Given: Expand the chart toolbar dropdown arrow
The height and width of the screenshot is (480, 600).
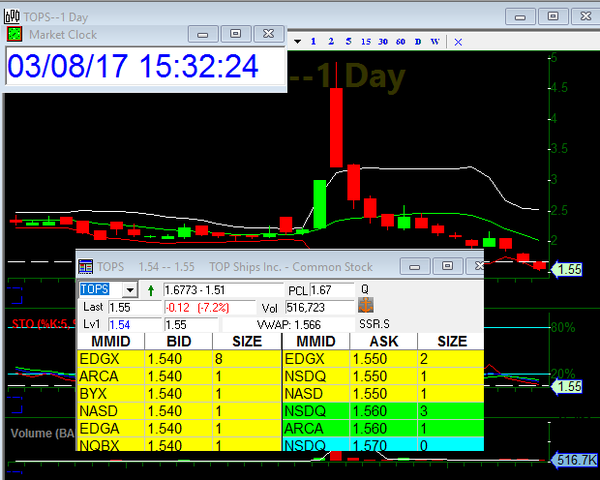Looking at the screenshot, I should pos(297,41).
